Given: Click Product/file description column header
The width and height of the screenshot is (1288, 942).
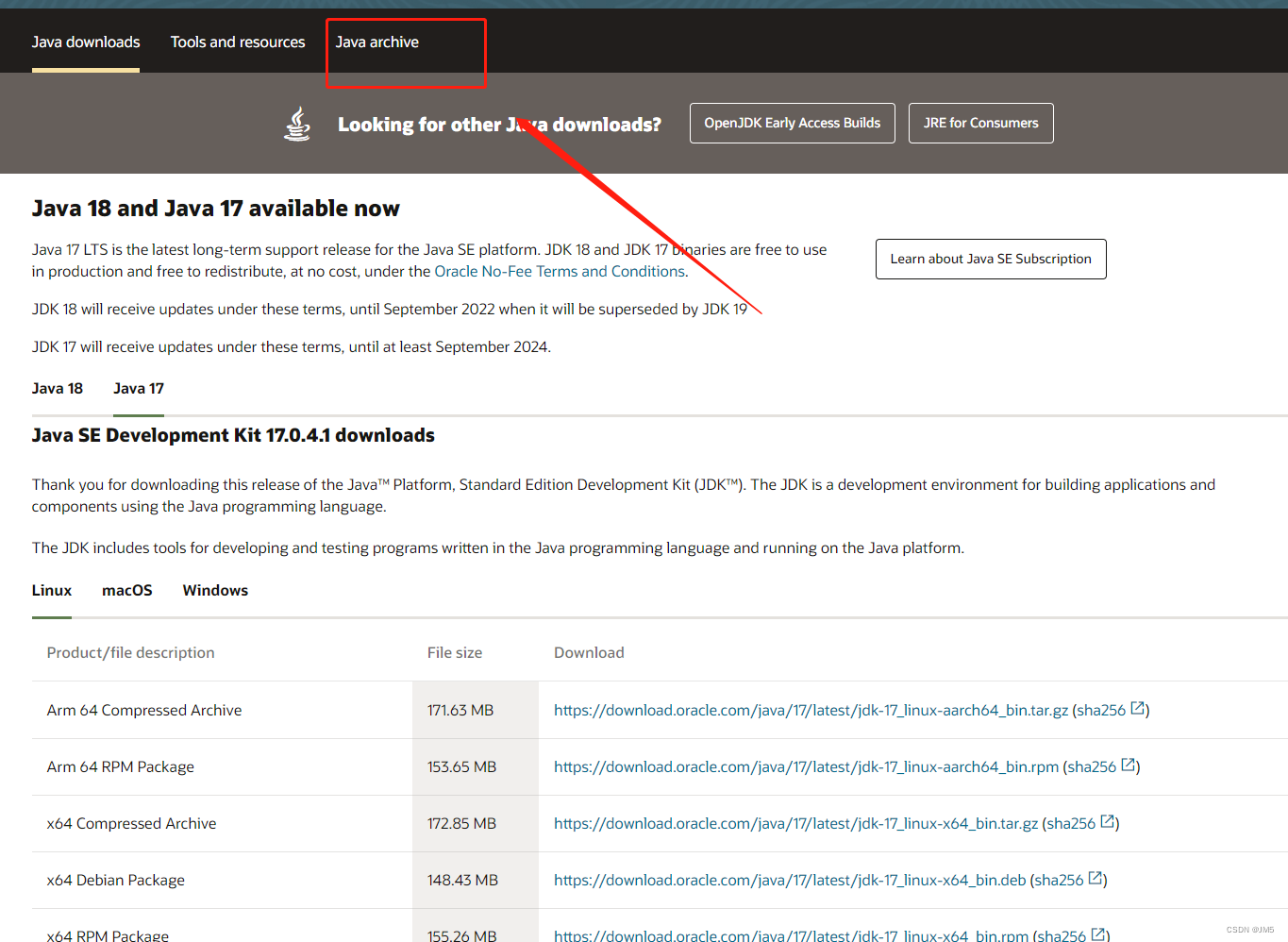Looking at the screenshot, I should (x=131, y=653).
